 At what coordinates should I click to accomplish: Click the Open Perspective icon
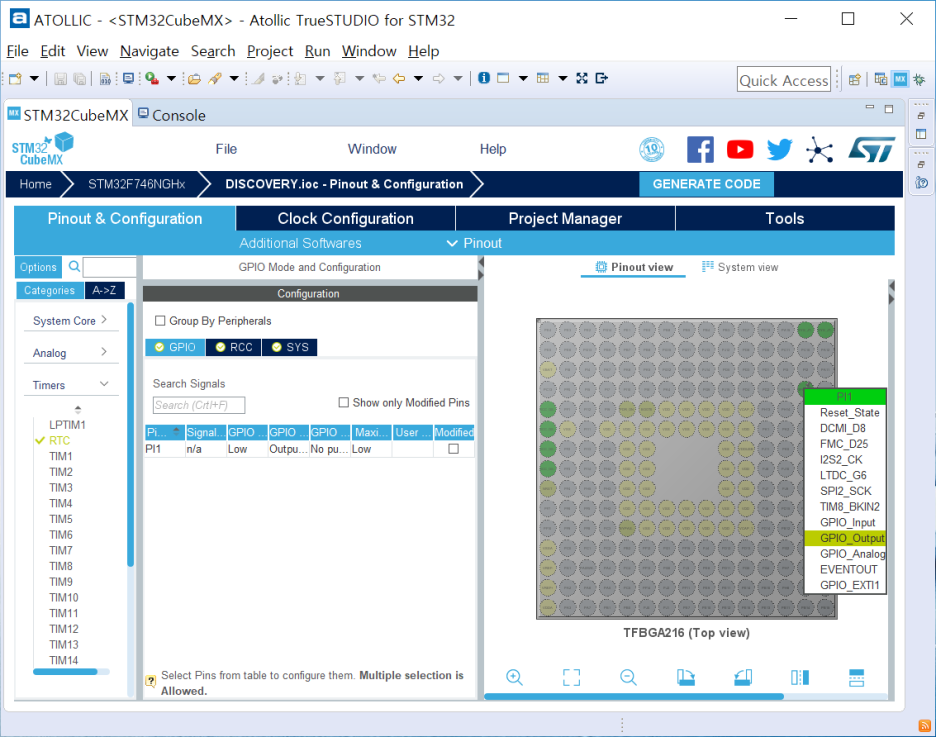pos(855,79)
